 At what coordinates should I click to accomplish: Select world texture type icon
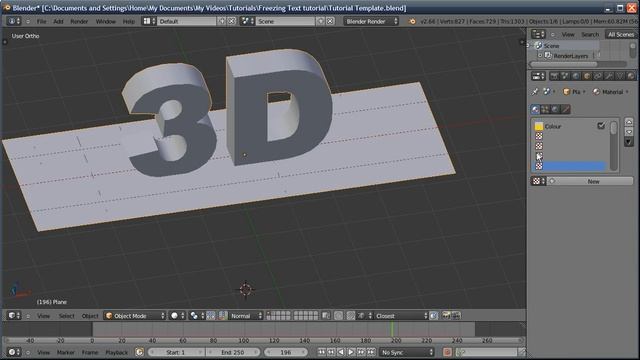(x=555, y=109)
